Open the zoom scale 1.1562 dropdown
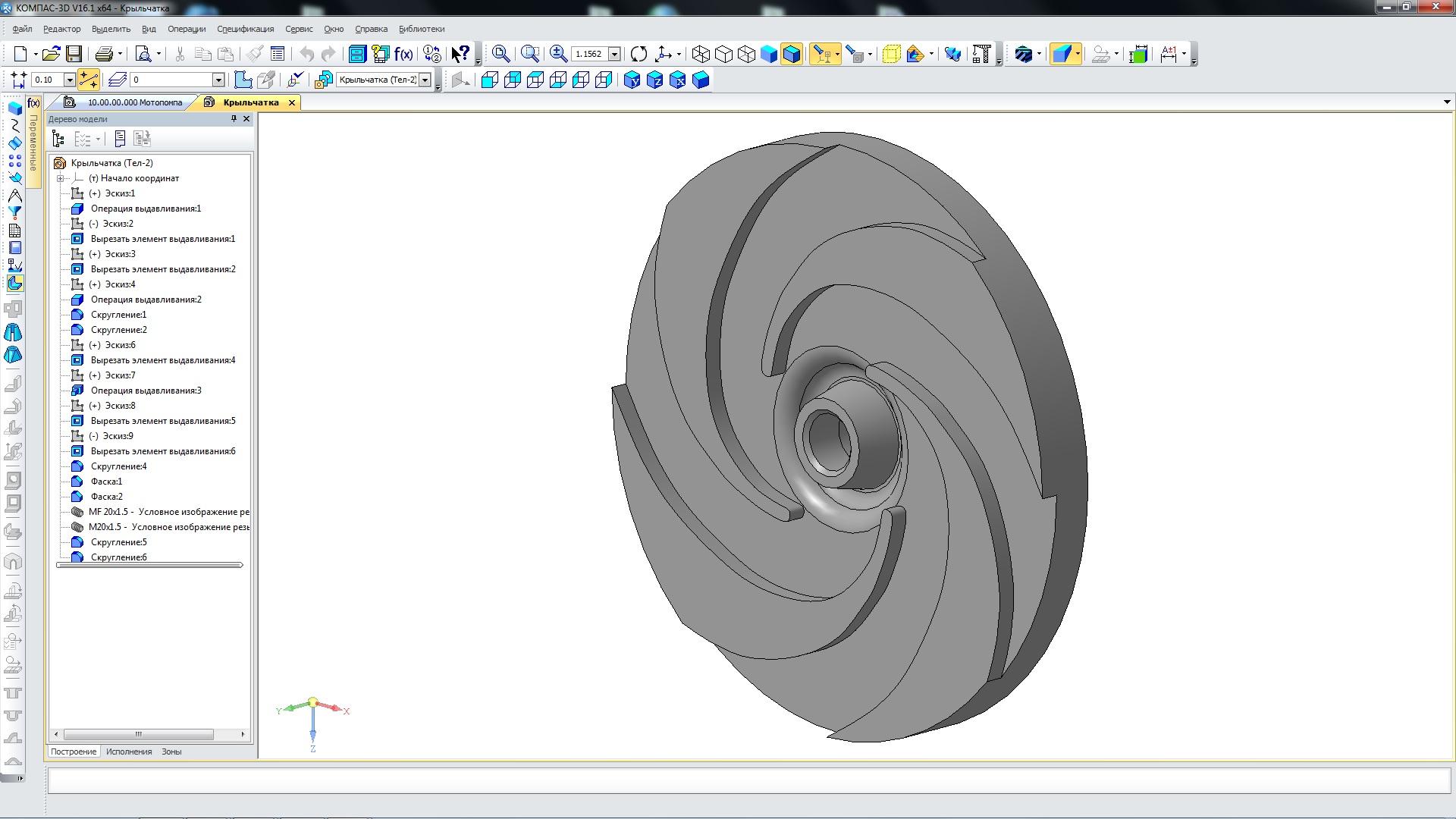1456x819 pixels. [x=614, y=54]
